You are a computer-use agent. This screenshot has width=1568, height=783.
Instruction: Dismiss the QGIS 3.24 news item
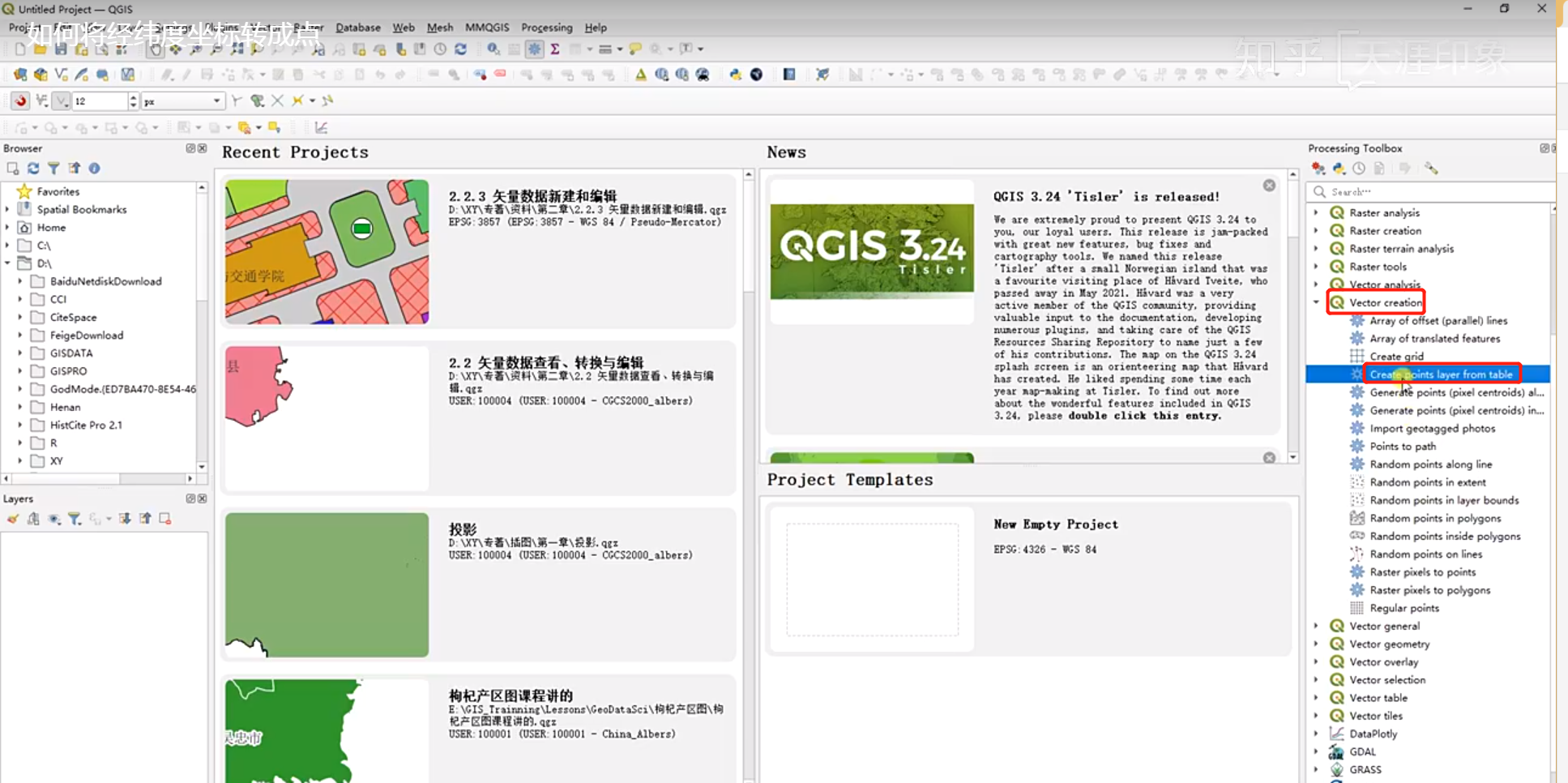click(x=1269, y=186)
